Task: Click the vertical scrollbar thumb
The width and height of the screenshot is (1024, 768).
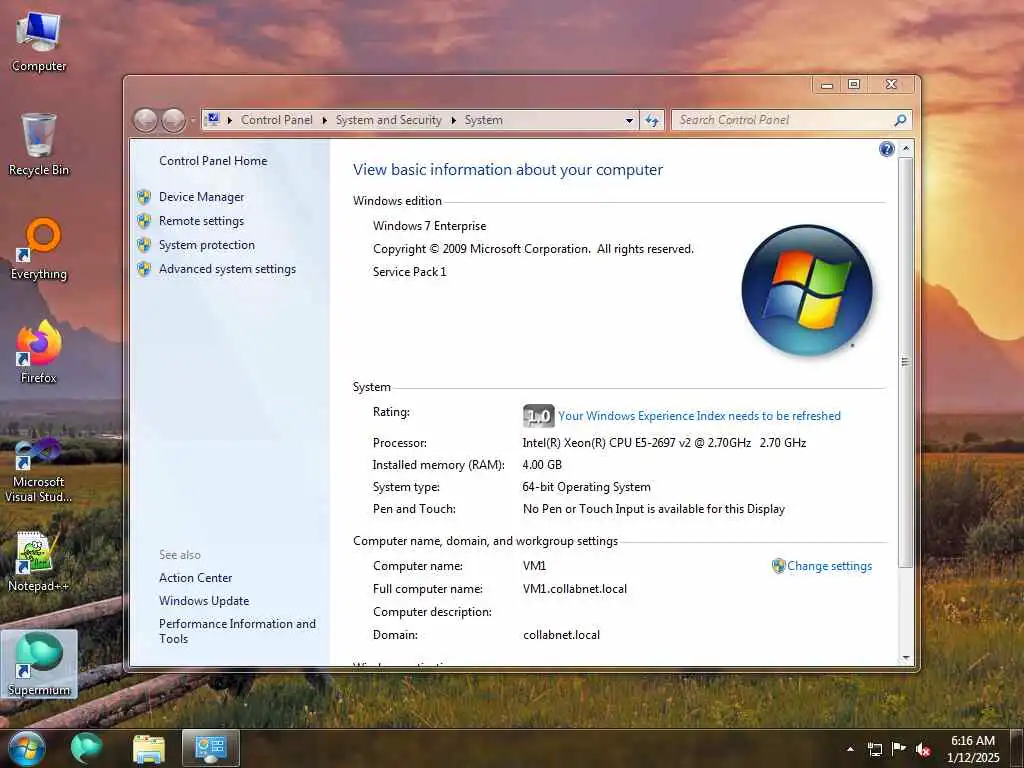Action: 905,362
